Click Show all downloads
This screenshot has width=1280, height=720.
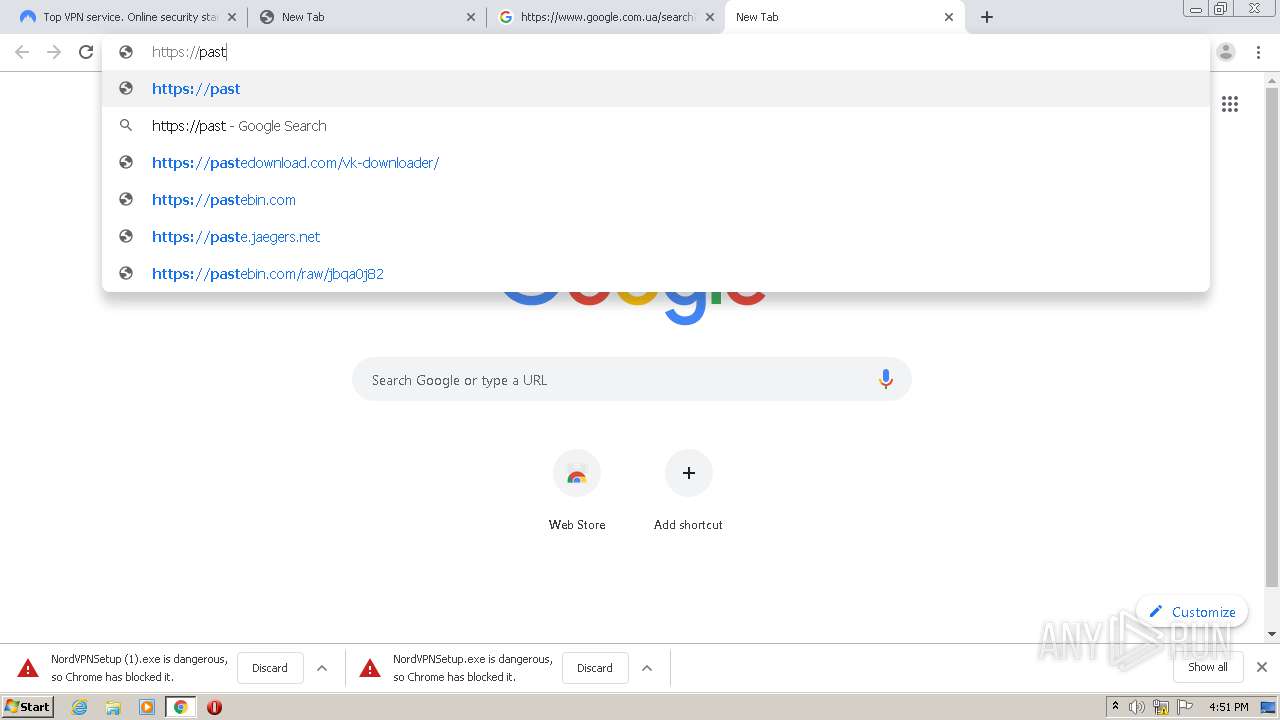click(1208, 667)
